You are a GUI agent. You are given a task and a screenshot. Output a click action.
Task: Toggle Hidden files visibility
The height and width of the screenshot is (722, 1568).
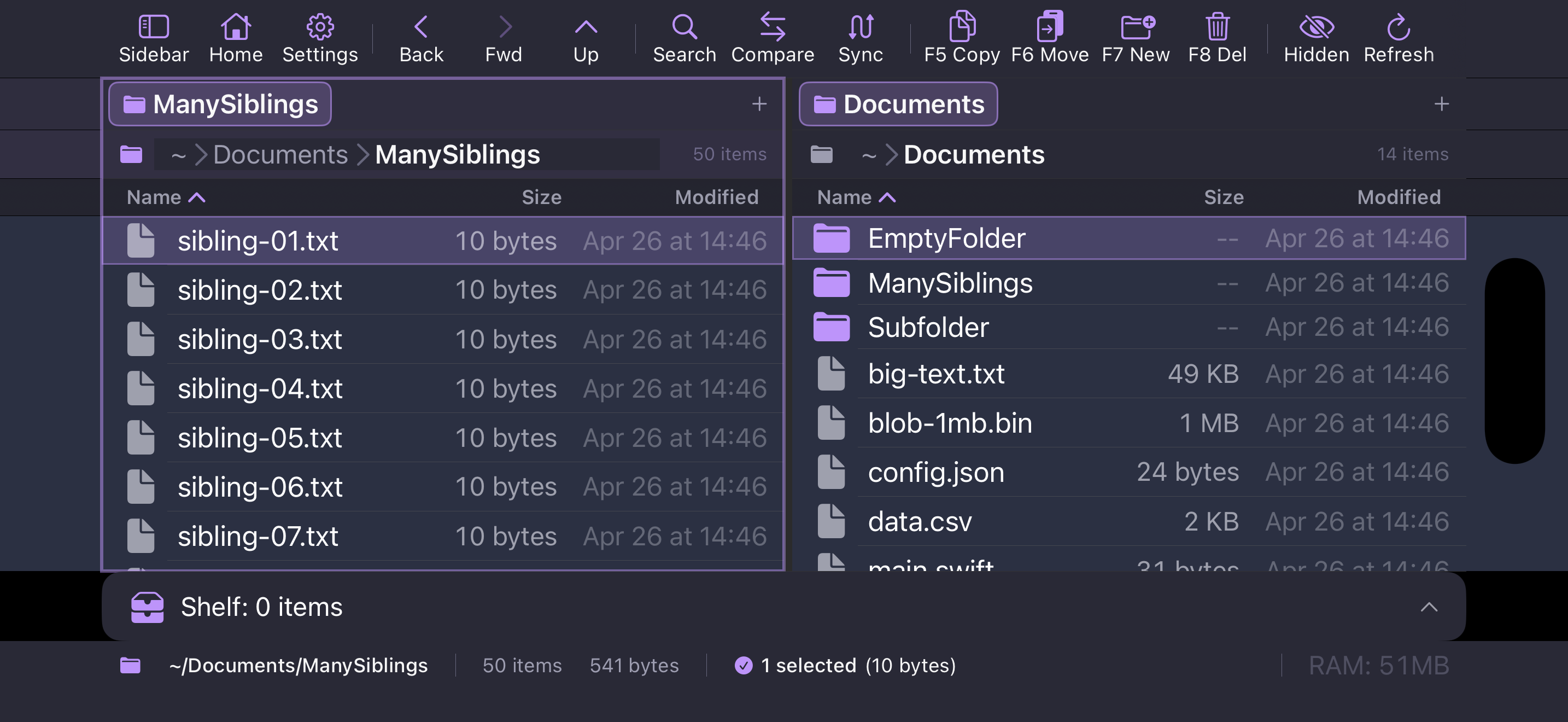pyautogui.click(x=1316, y=39)
